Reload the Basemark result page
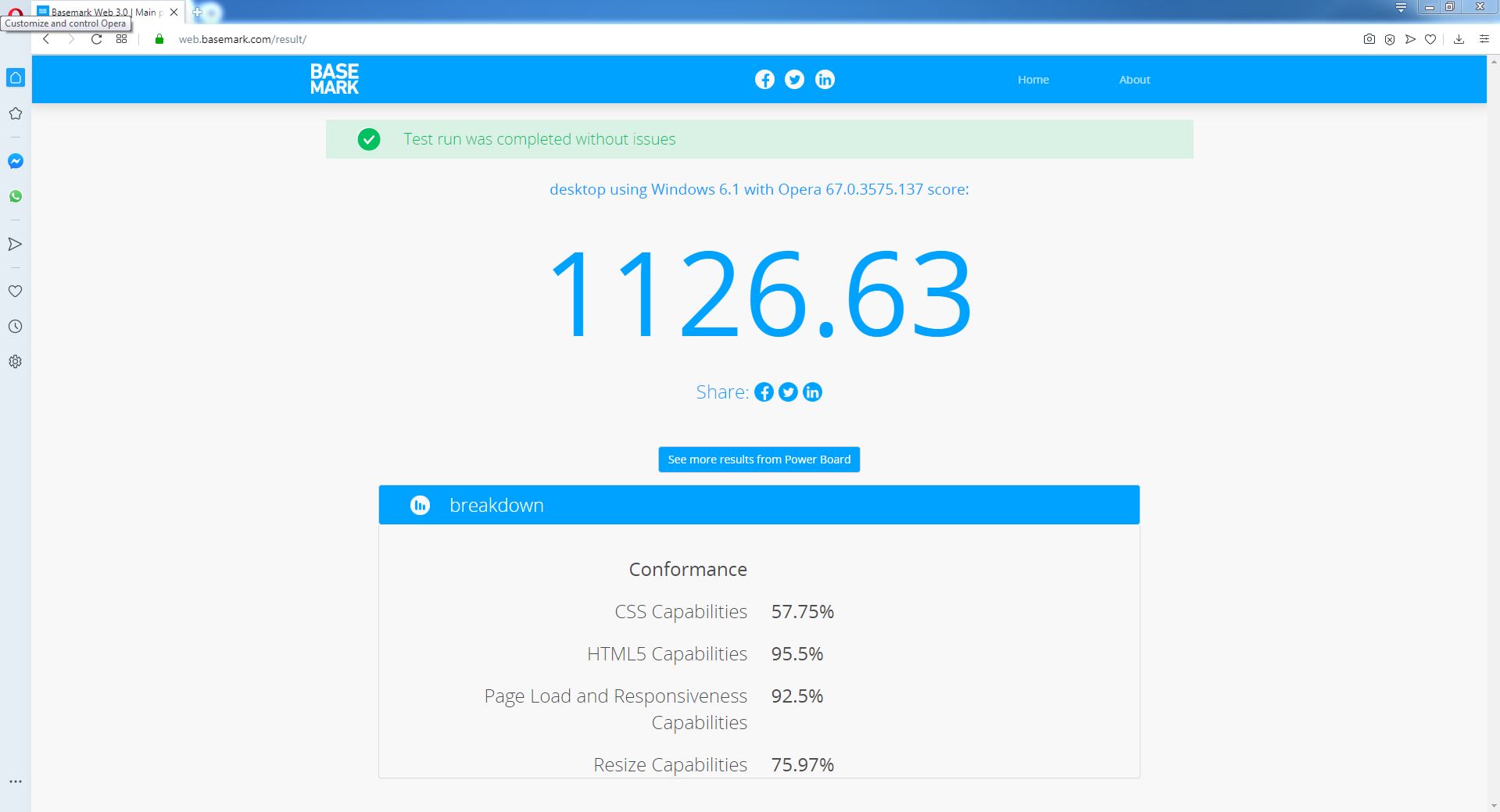Image resolution: width=1500 pixels, height=812 pixels. [96, 39]
